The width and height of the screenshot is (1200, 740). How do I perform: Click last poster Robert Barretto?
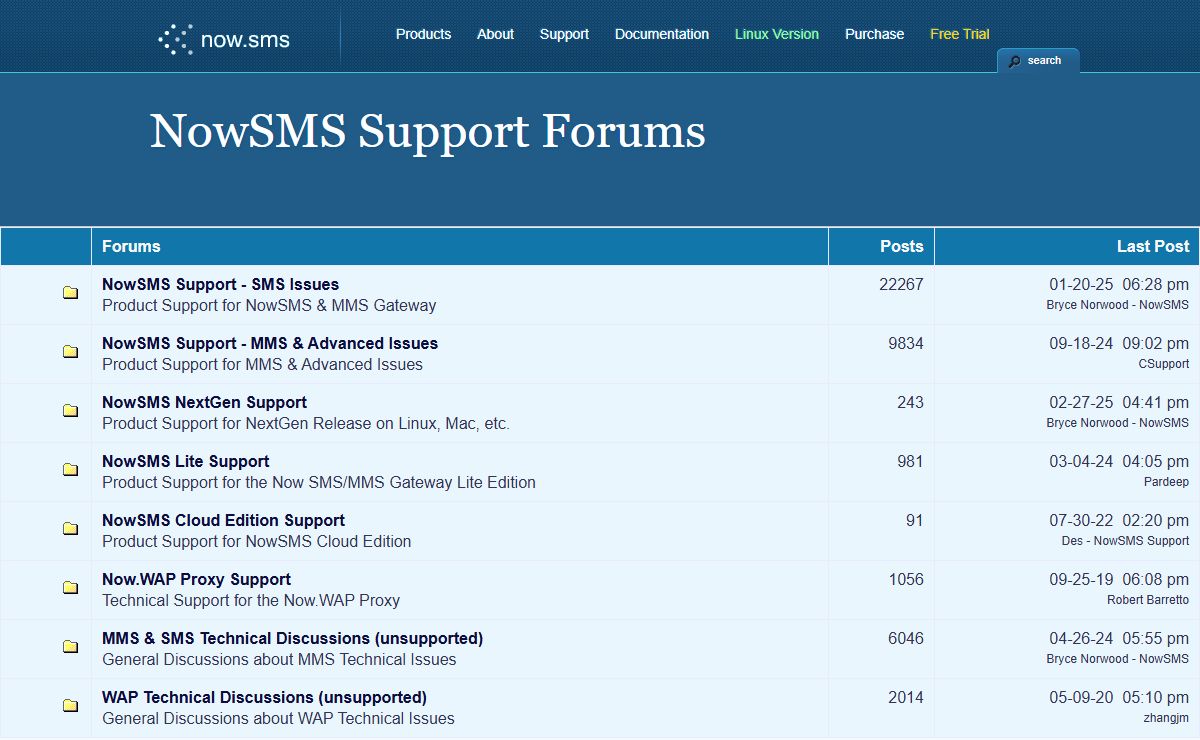(x=1148, y=600)
